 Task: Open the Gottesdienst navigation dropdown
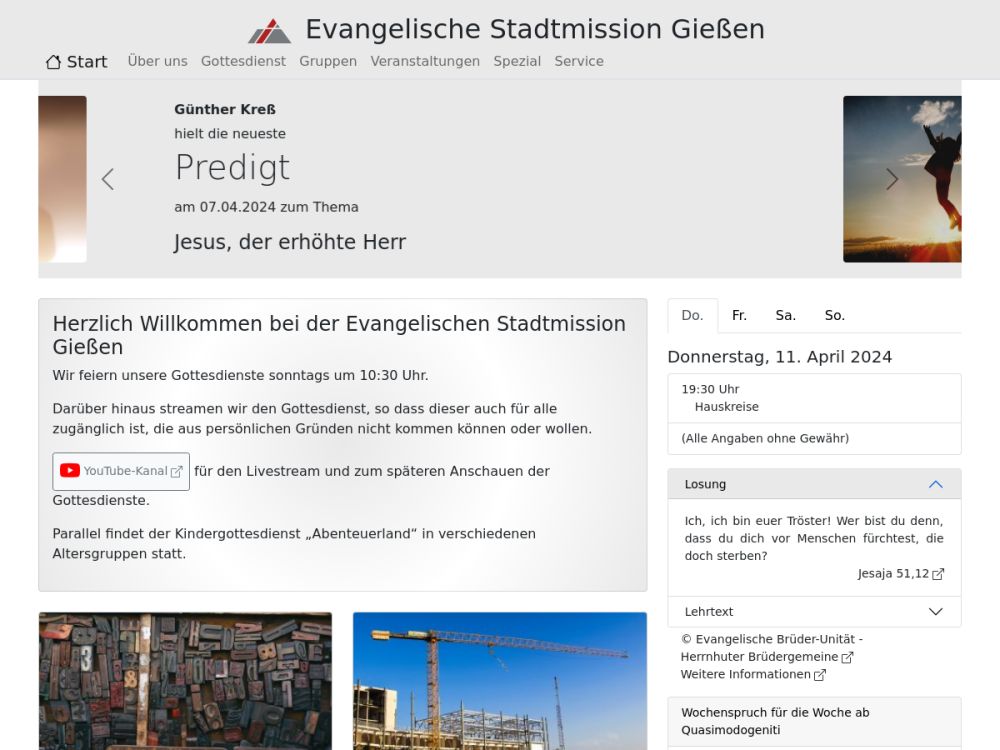[x=243, y=61]
